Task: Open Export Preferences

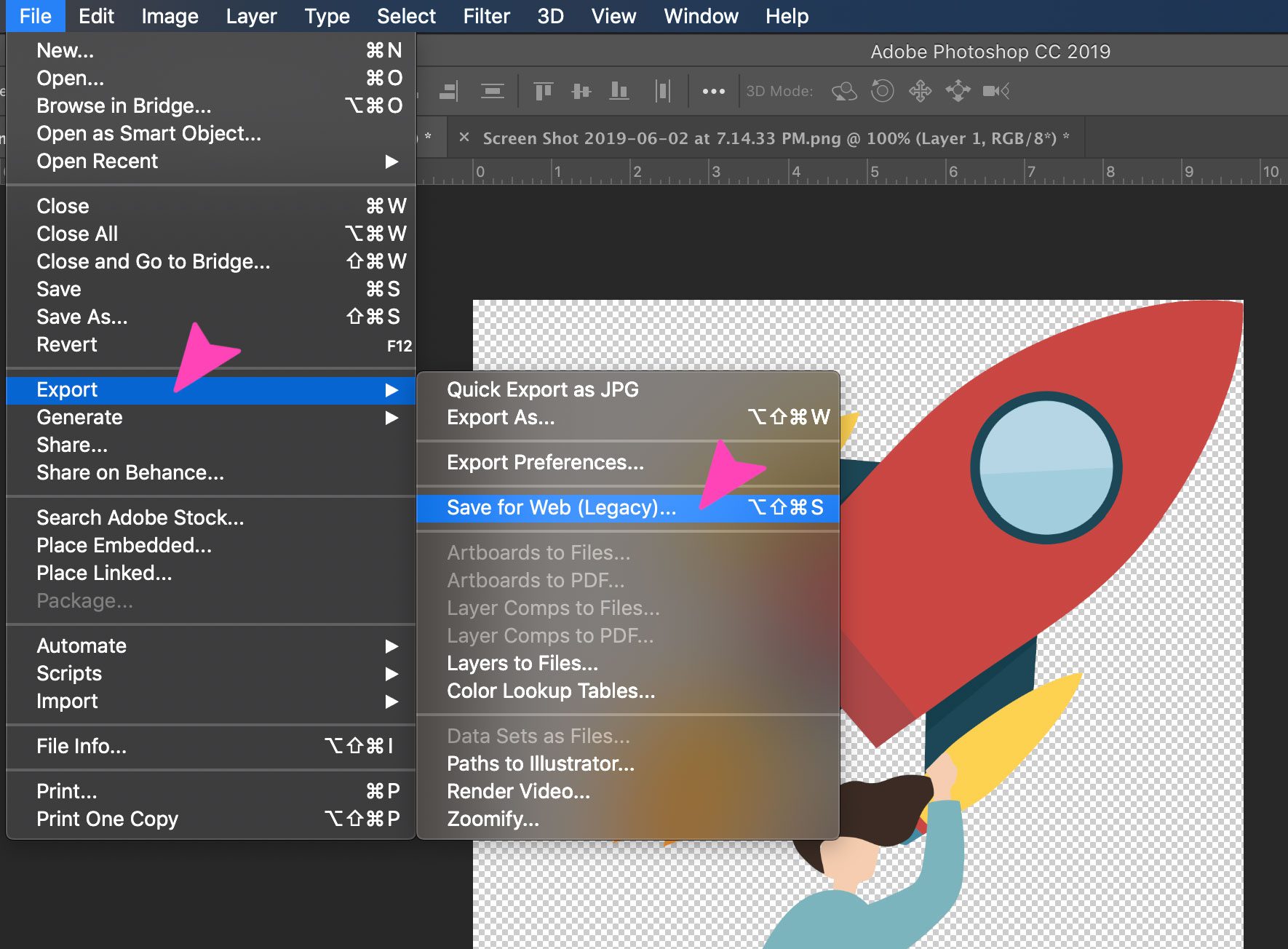Action: click(x=544, y=463)
